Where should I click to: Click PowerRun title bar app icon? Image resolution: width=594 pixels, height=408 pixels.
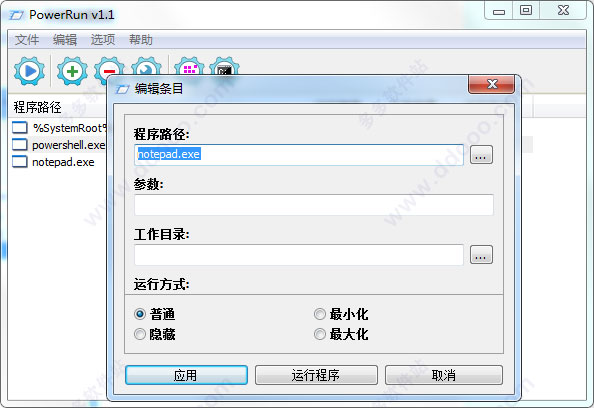click(x=17, y=15)
